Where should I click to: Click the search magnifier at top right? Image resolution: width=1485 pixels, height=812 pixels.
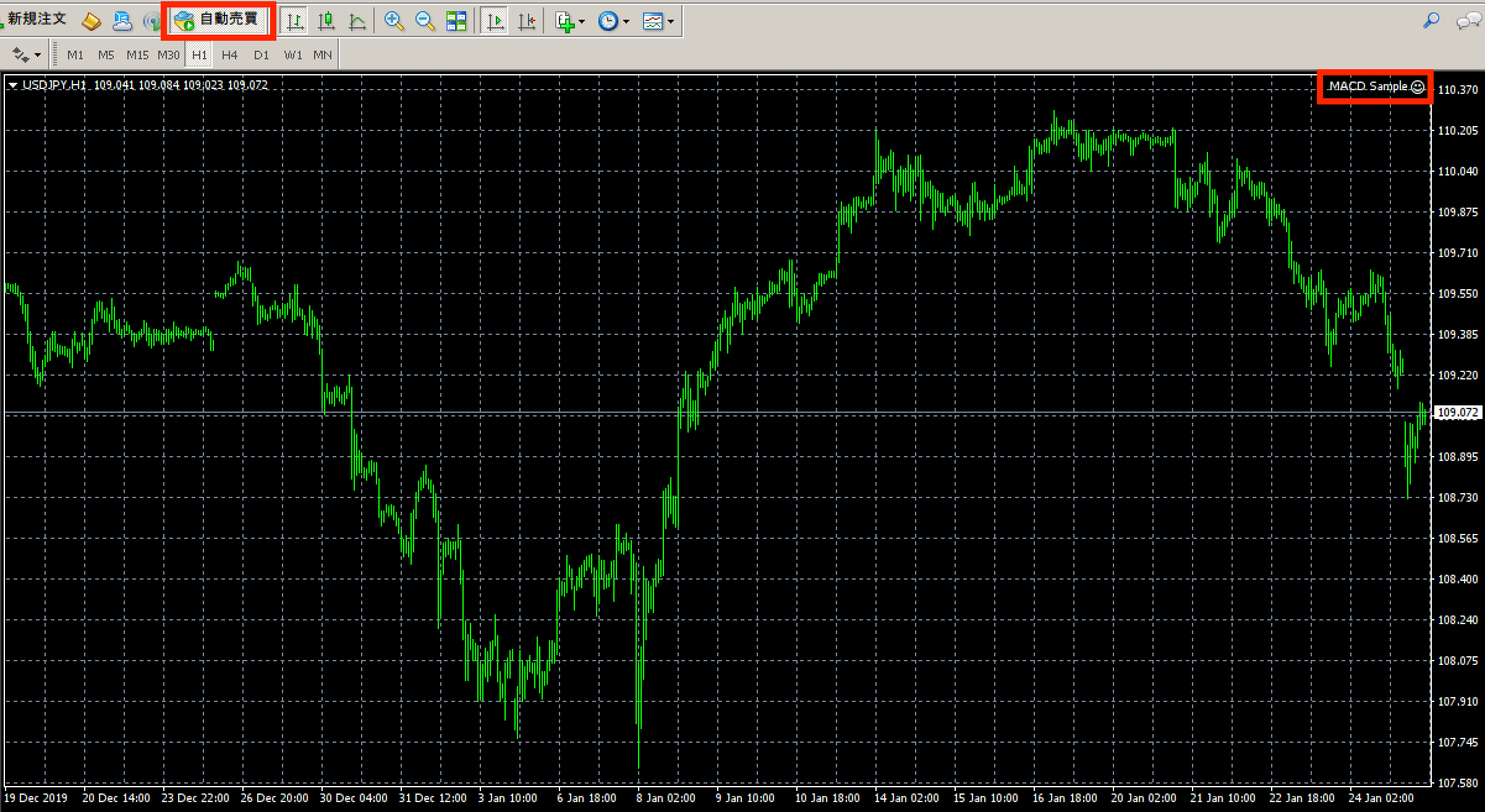point(1431,19)
